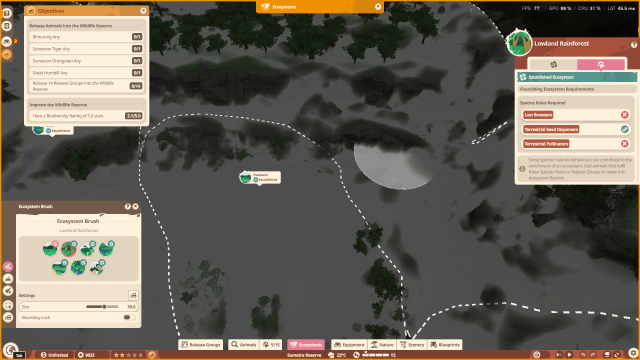Click the 5/15 animal count button
The image size is (640, 360).
pyautogui.click(x=271, y=344)
